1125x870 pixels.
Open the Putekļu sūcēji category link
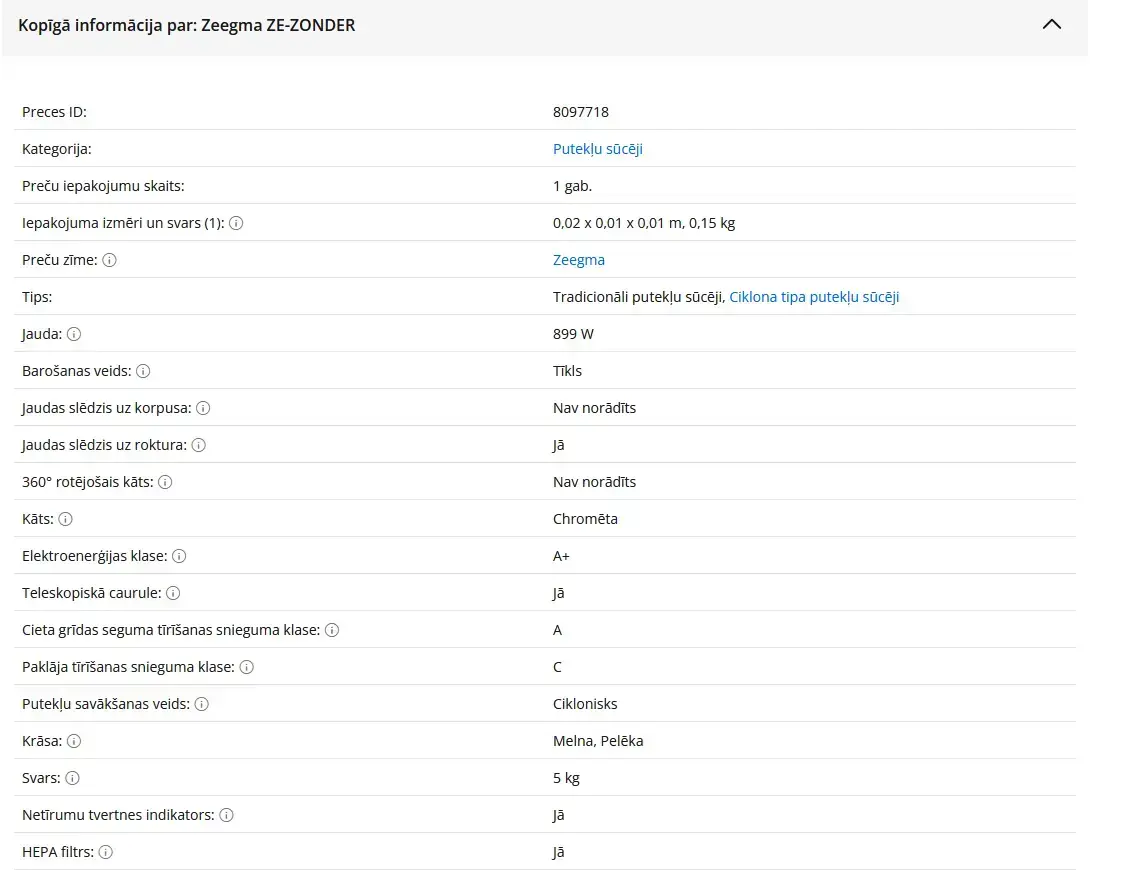598,149
